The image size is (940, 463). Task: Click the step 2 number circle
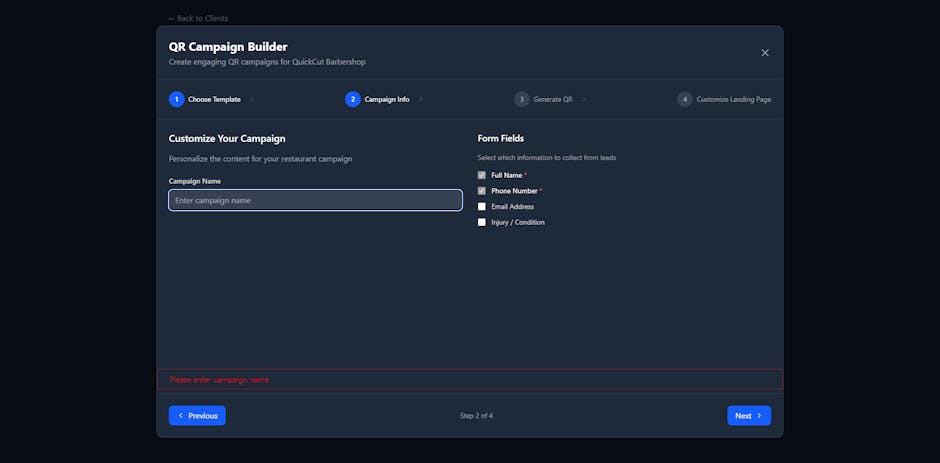(353, 99)
